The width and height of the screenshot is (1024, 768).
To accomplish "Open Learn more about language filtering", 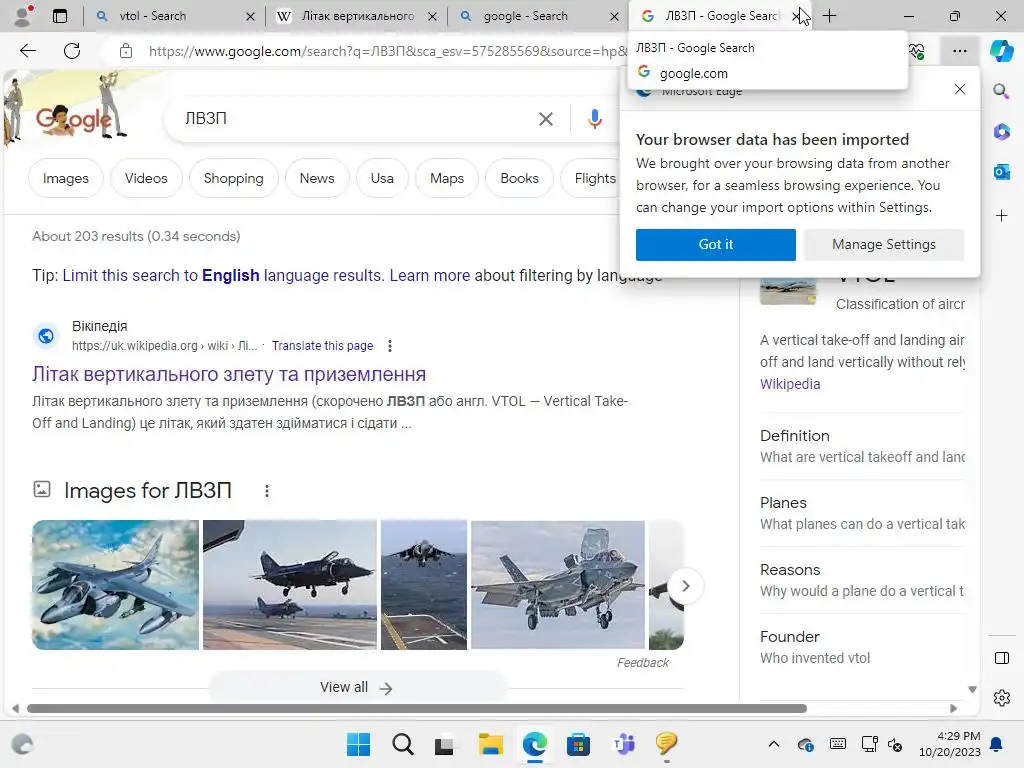I will point(430,276).
